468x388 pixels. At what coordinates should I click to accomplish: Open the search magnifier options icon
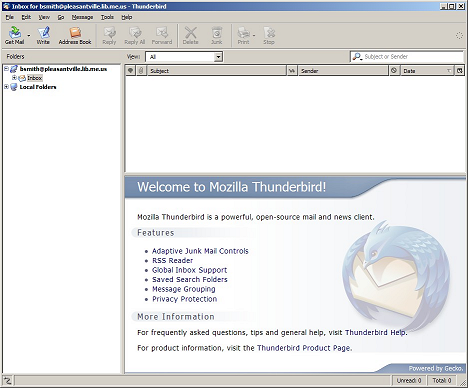pos(357,57)
